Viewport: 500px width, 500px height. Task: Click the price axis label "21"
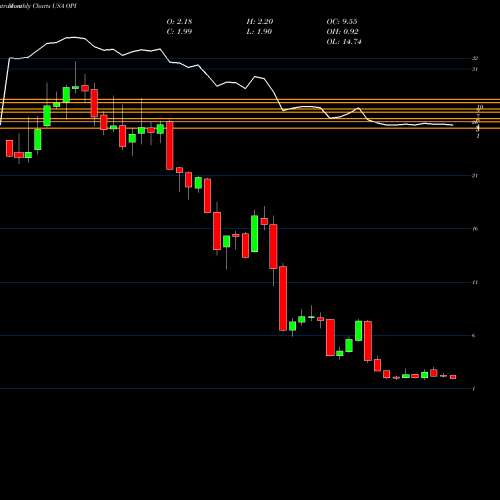tap(475, 176)
